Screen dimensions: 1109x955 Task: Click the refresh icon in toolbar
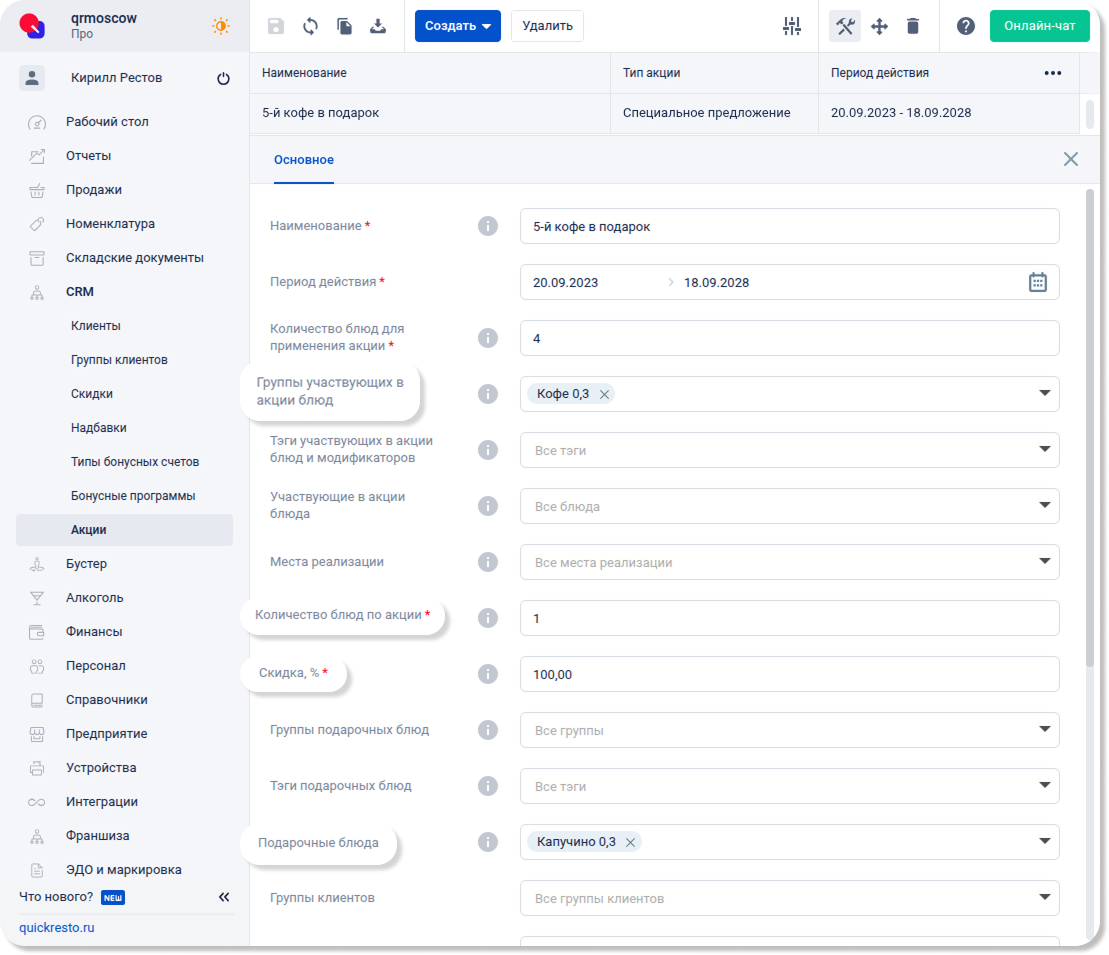point(311,27)
